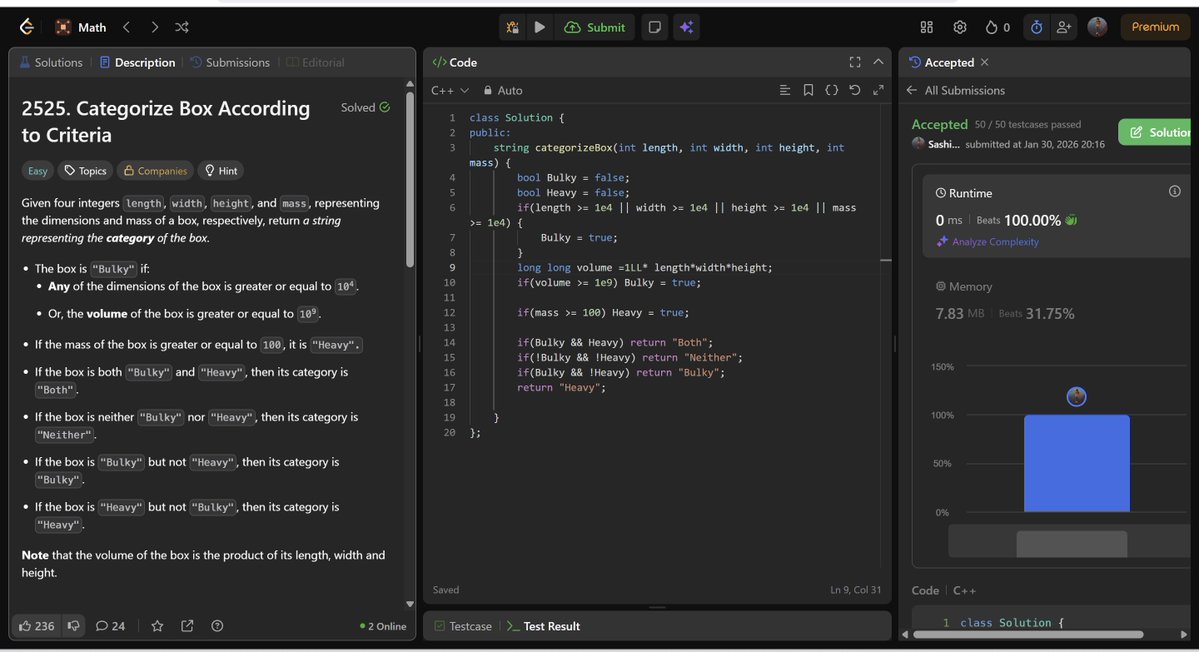Open the 24 comments
1199x652 pixels.
click(x=110, y=626)
